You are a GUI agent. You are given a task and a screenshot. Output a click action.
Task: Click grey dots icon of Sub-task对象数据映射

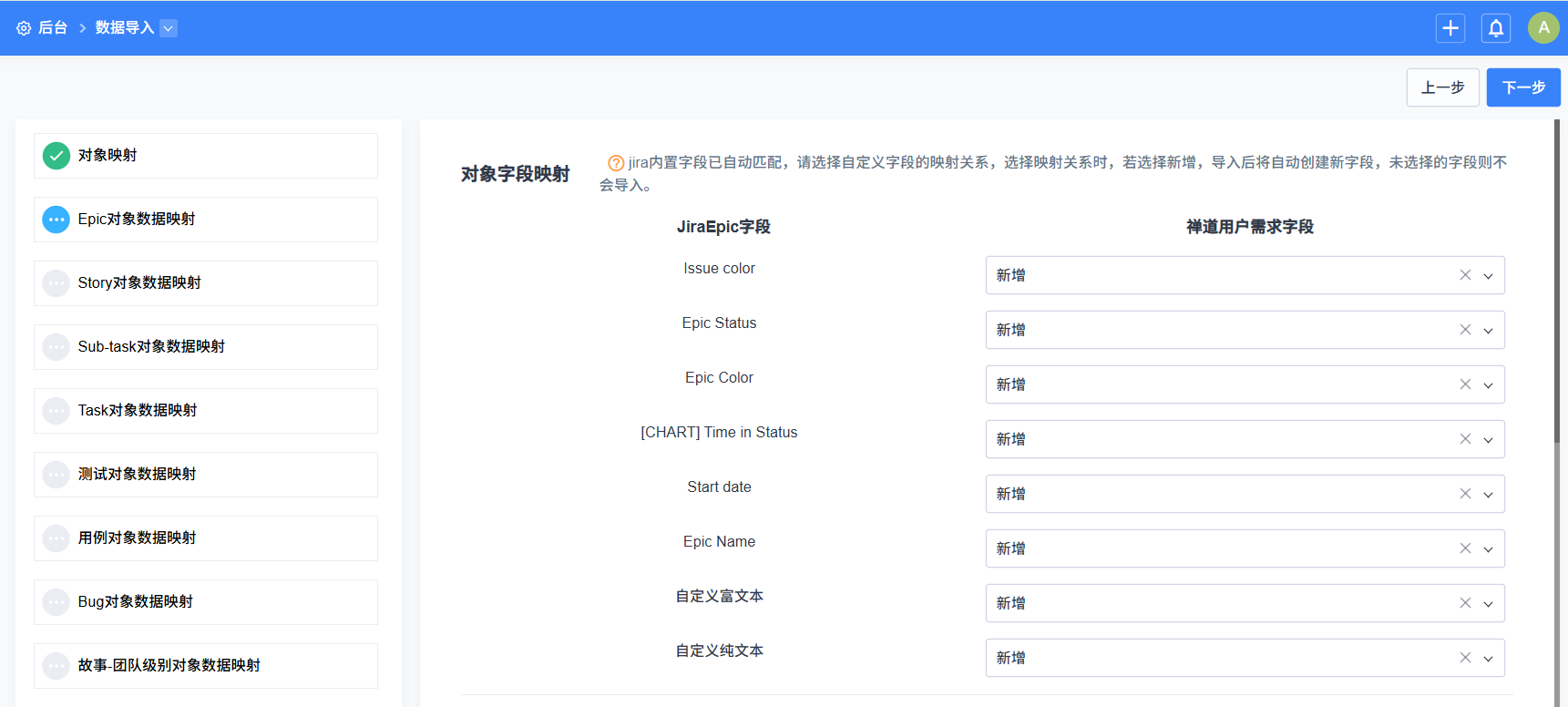[x=56, y=347]
